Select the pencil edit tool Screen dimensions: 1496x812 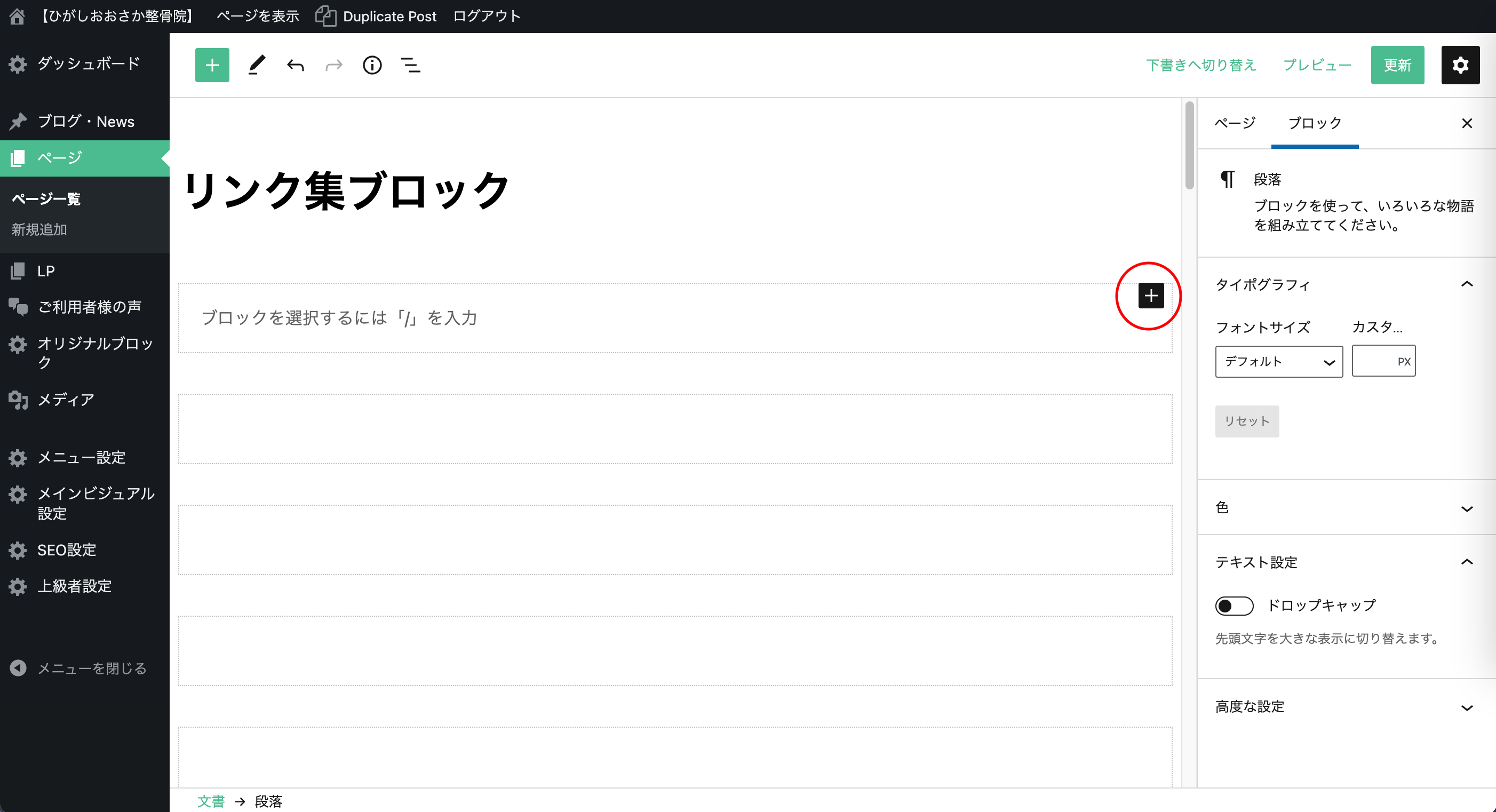click(x=256, y=65)
